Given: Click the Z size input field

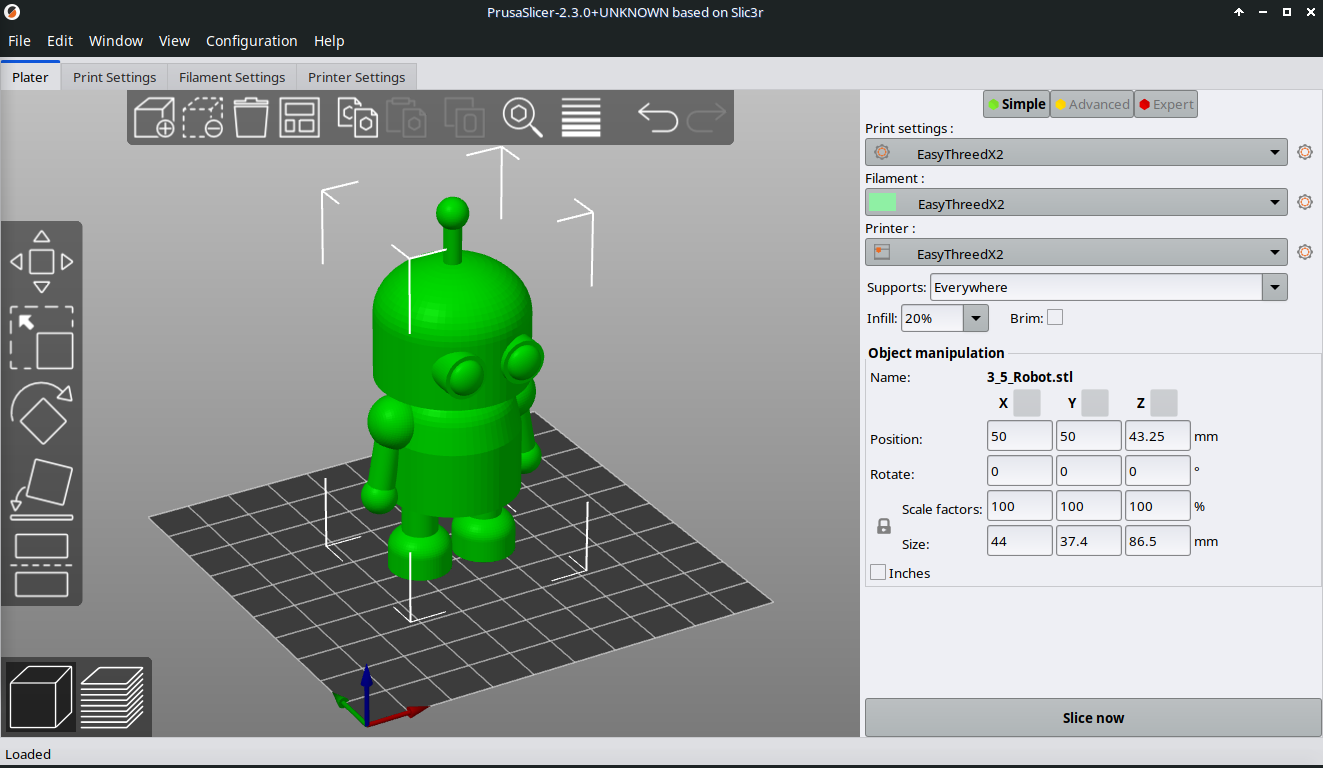Looking at the screenshot, I should click(1157, 541).
